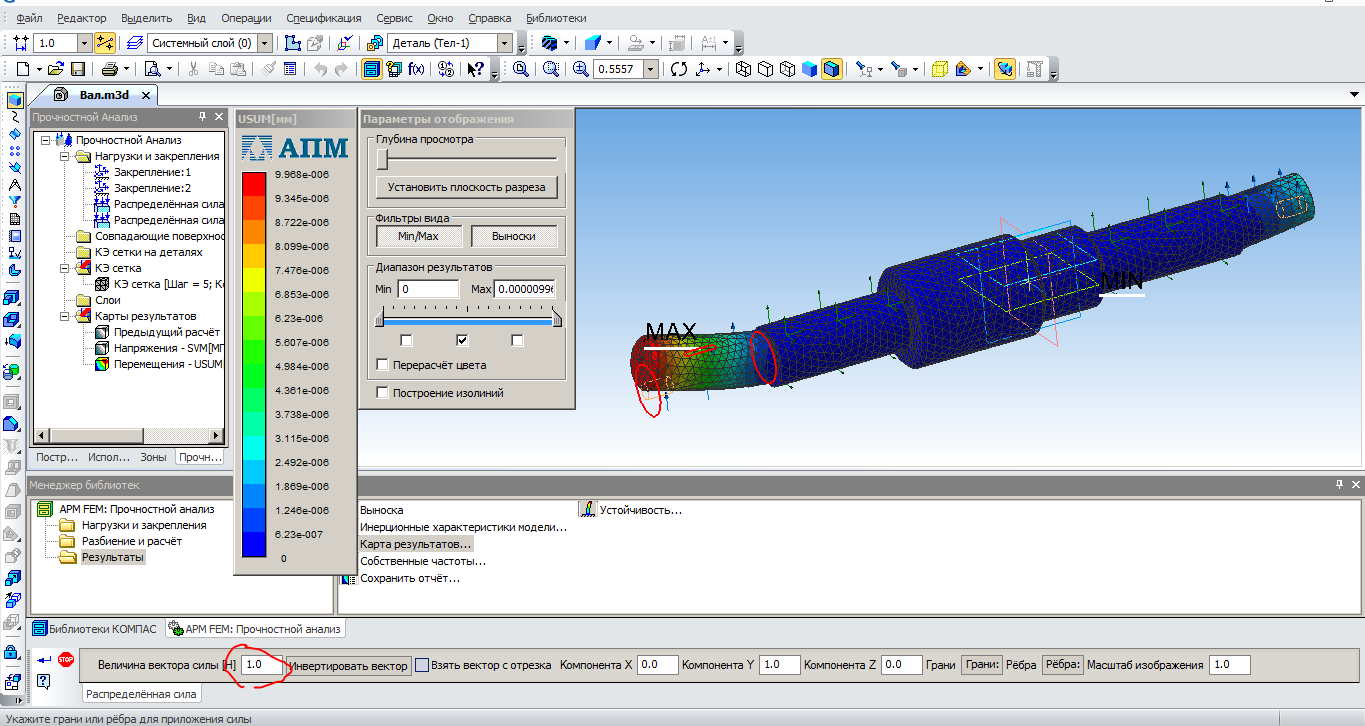Click the Create object arrow in property bar
The height and width of the screenshot is (726, 1365).
tap(43, 660)
